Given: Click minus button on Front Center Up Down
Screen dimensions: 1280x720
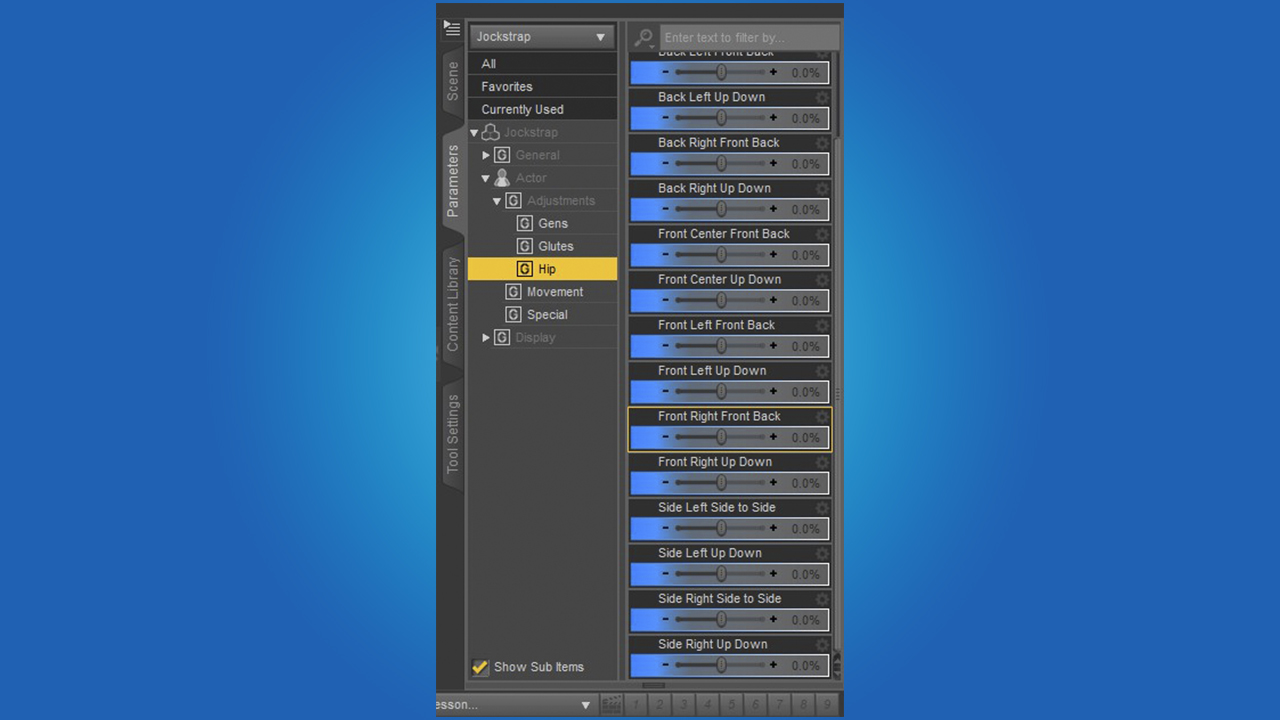Looking at the screenshot, I should (665, 300).
